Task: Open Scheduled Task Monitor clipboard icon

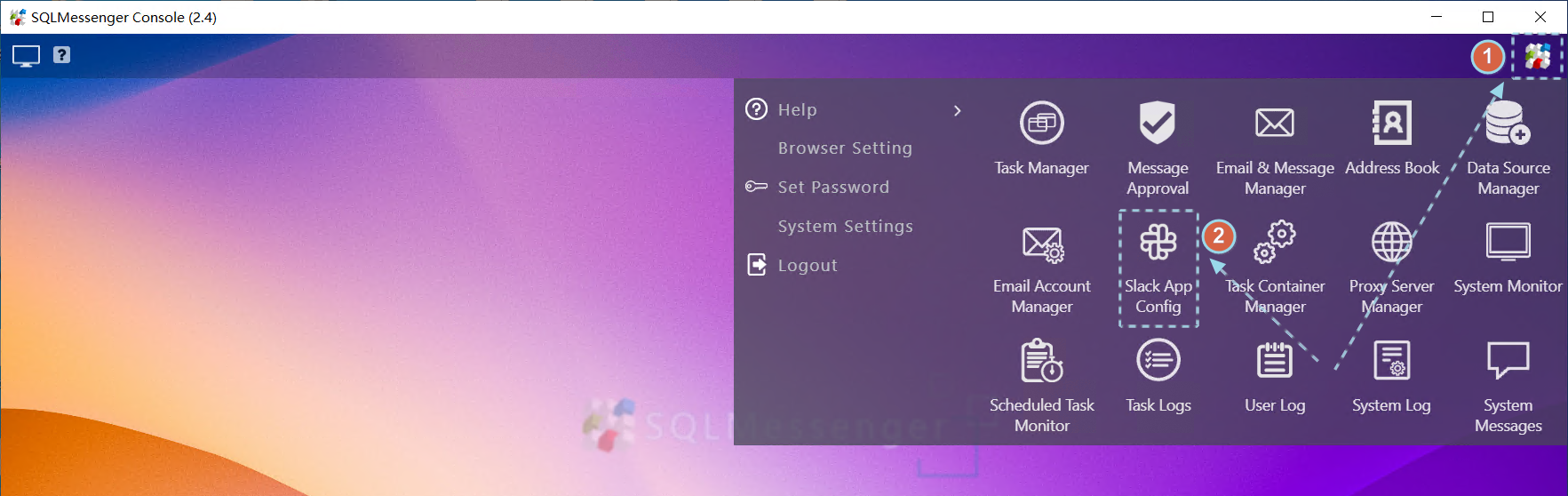Action: click(1042, 360)
